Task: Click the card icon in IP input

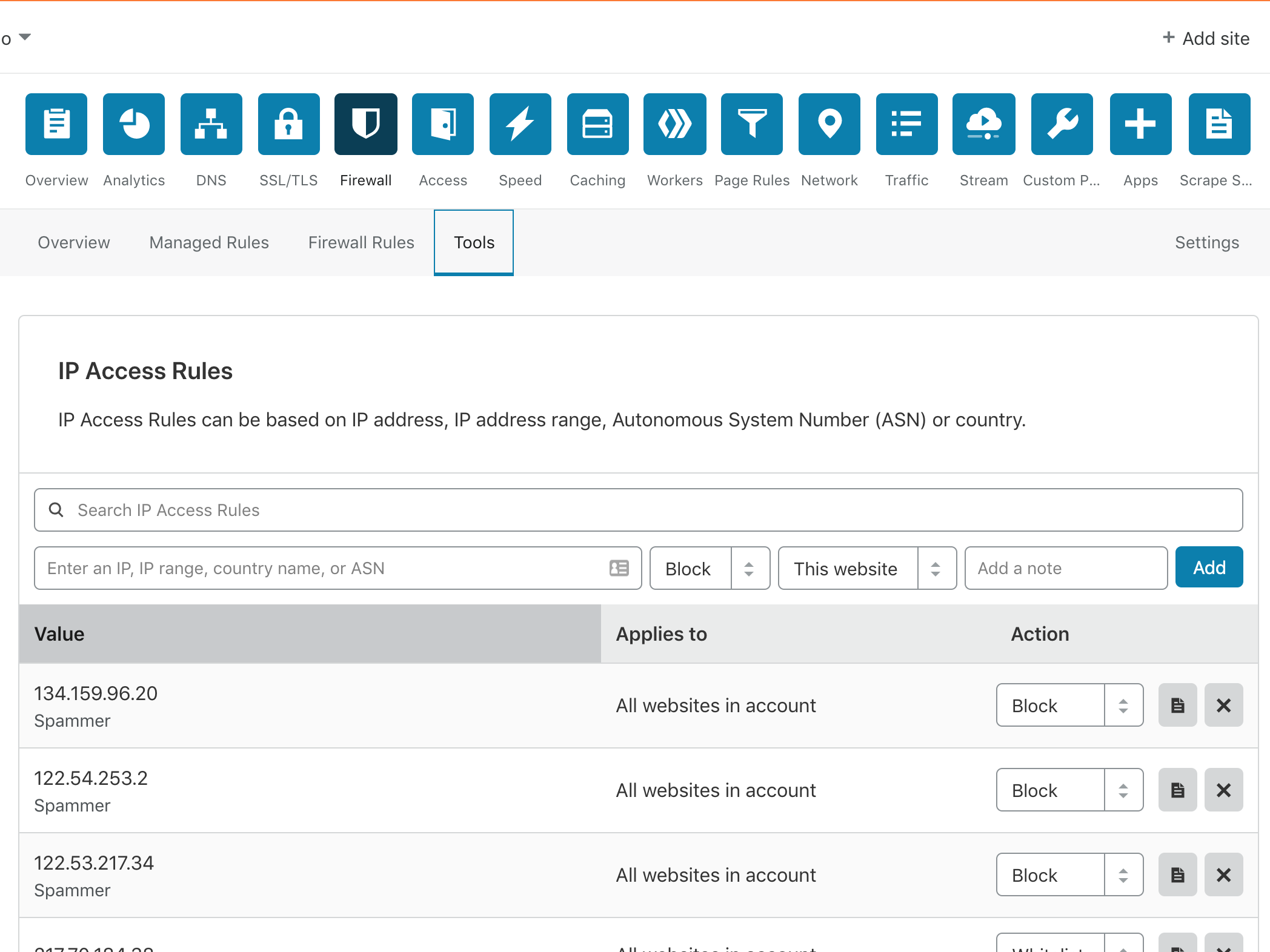Action: (x=619, y=568)
